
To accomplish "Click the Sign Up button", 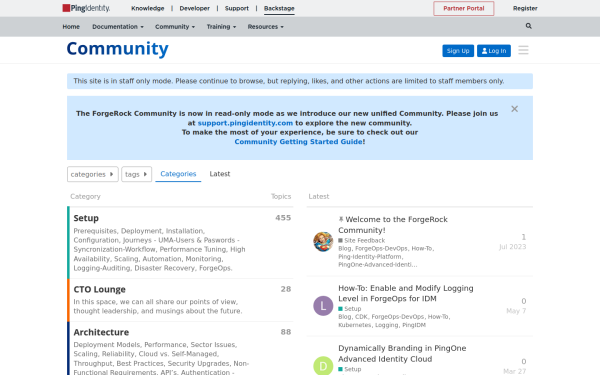I will [x=458, y=51].
